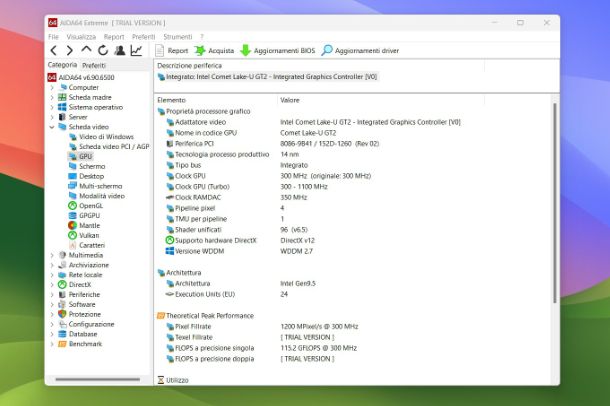Select the Versione WDDM row
Image resolution: width=610 pixels, height=406 pixels.
point(239,251)
